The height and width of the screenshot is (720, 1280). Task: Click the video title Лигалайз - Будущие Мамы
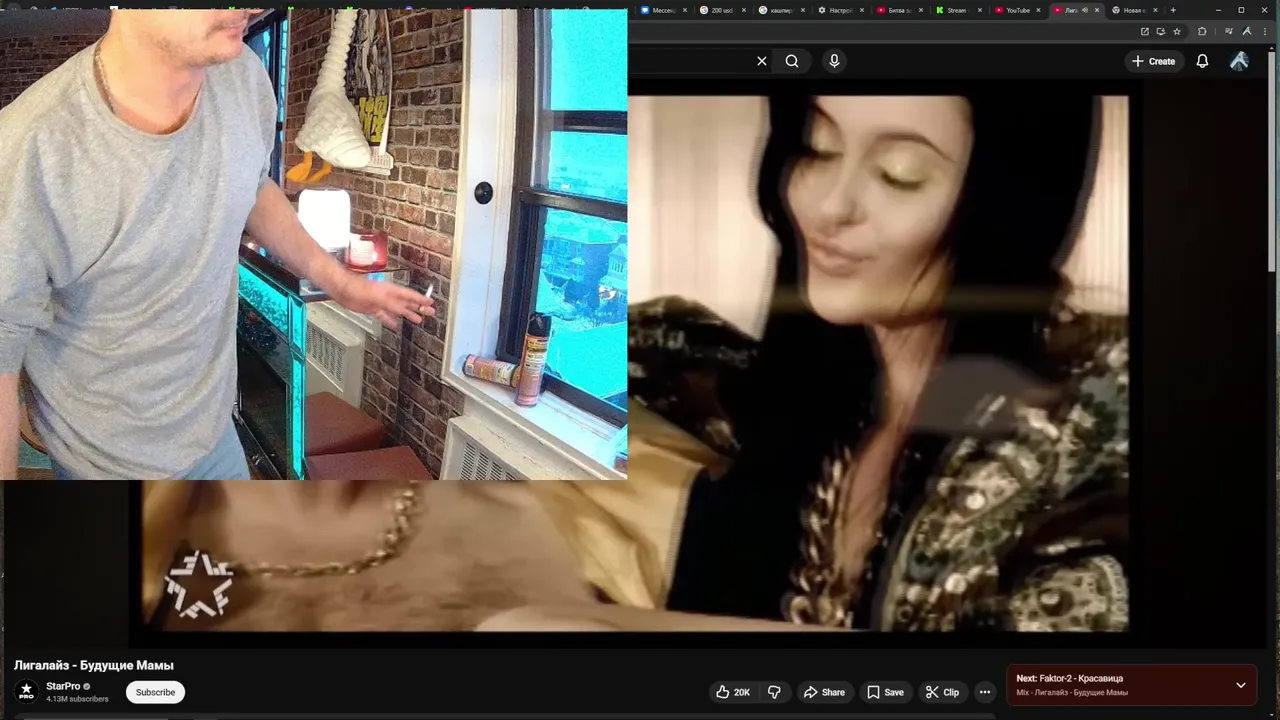(x=94, y=665)
